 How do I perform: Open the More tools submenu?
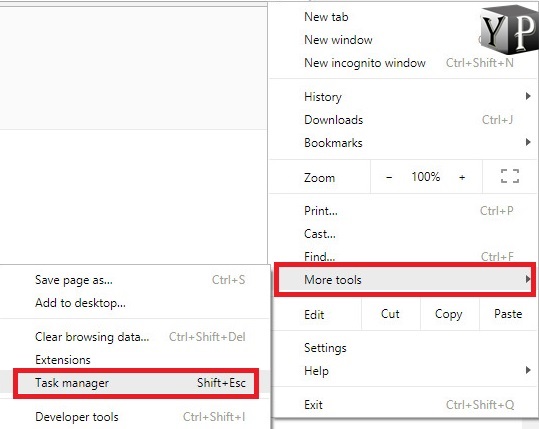[405, 279]
